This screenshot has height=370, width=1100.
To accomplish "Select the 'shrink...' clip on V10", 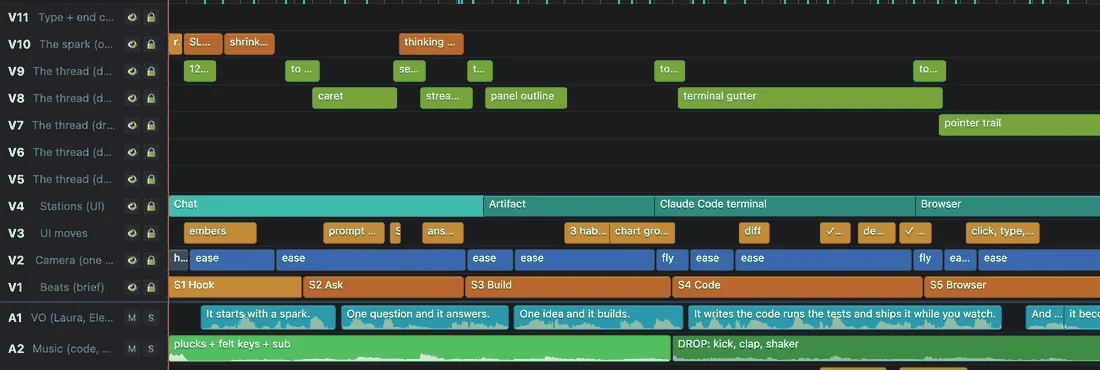I will click(x=249, y=44).
